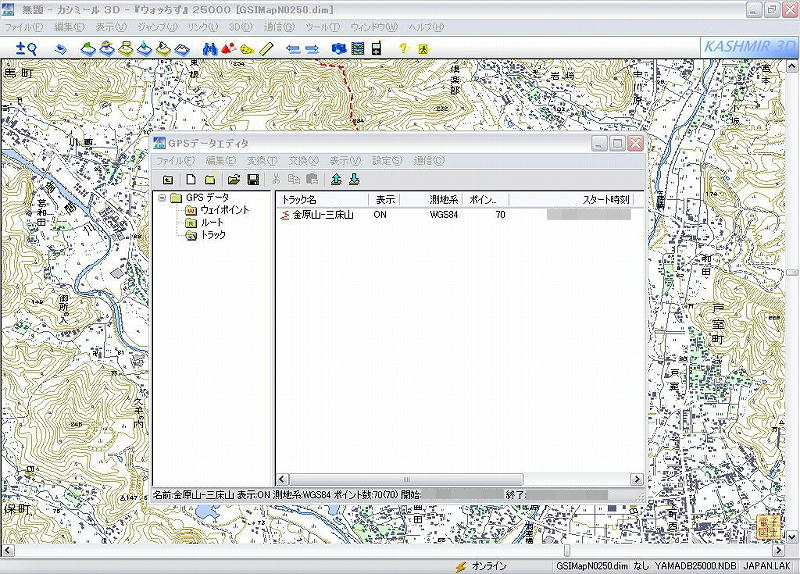
Task: Select ウェイポイント in the GPS tree
Action: tap(224, 210)
